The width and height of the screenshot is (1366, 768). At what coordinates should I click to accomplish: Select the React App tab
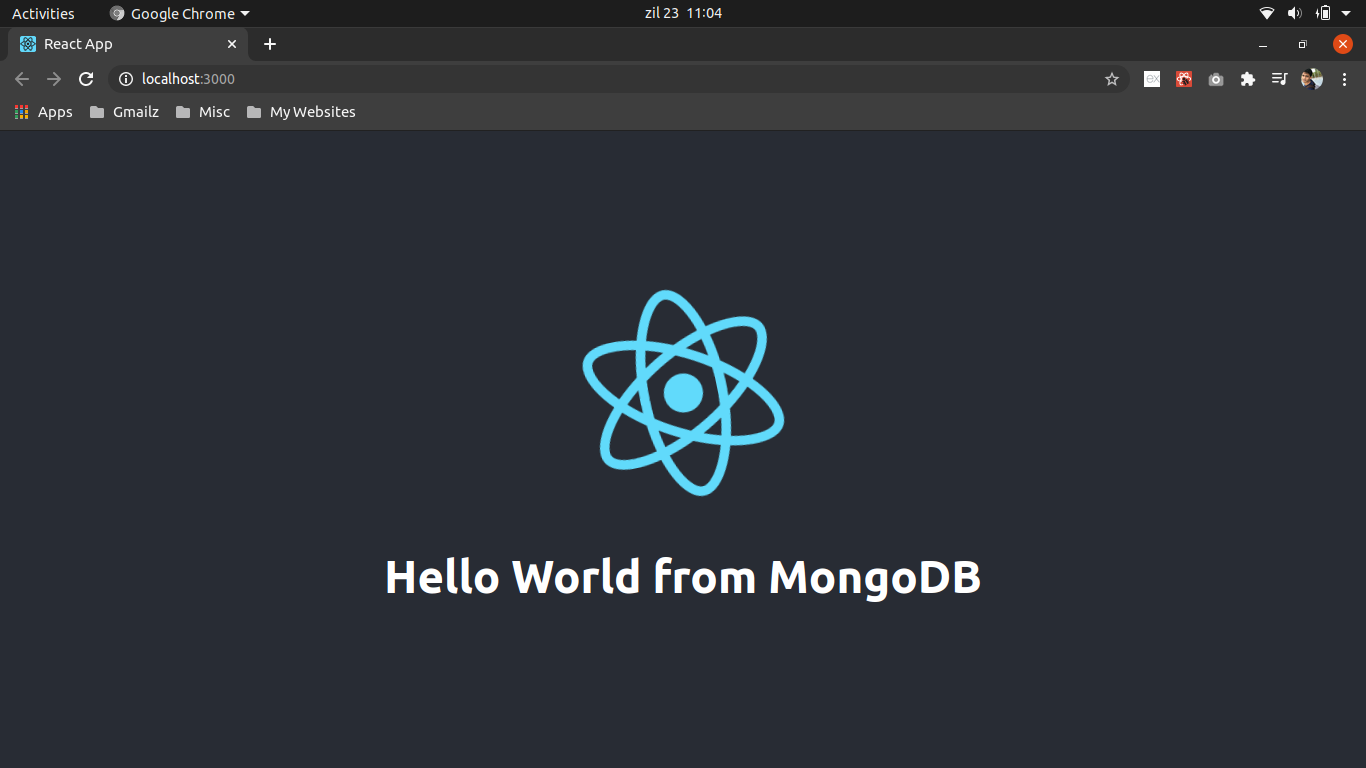tap(127, 44)
